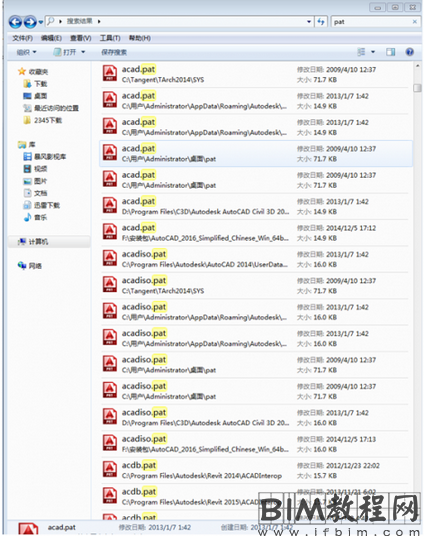Select 计算机 in the navigation pane
Screen dimensions: 426x541
pos(38,242)
